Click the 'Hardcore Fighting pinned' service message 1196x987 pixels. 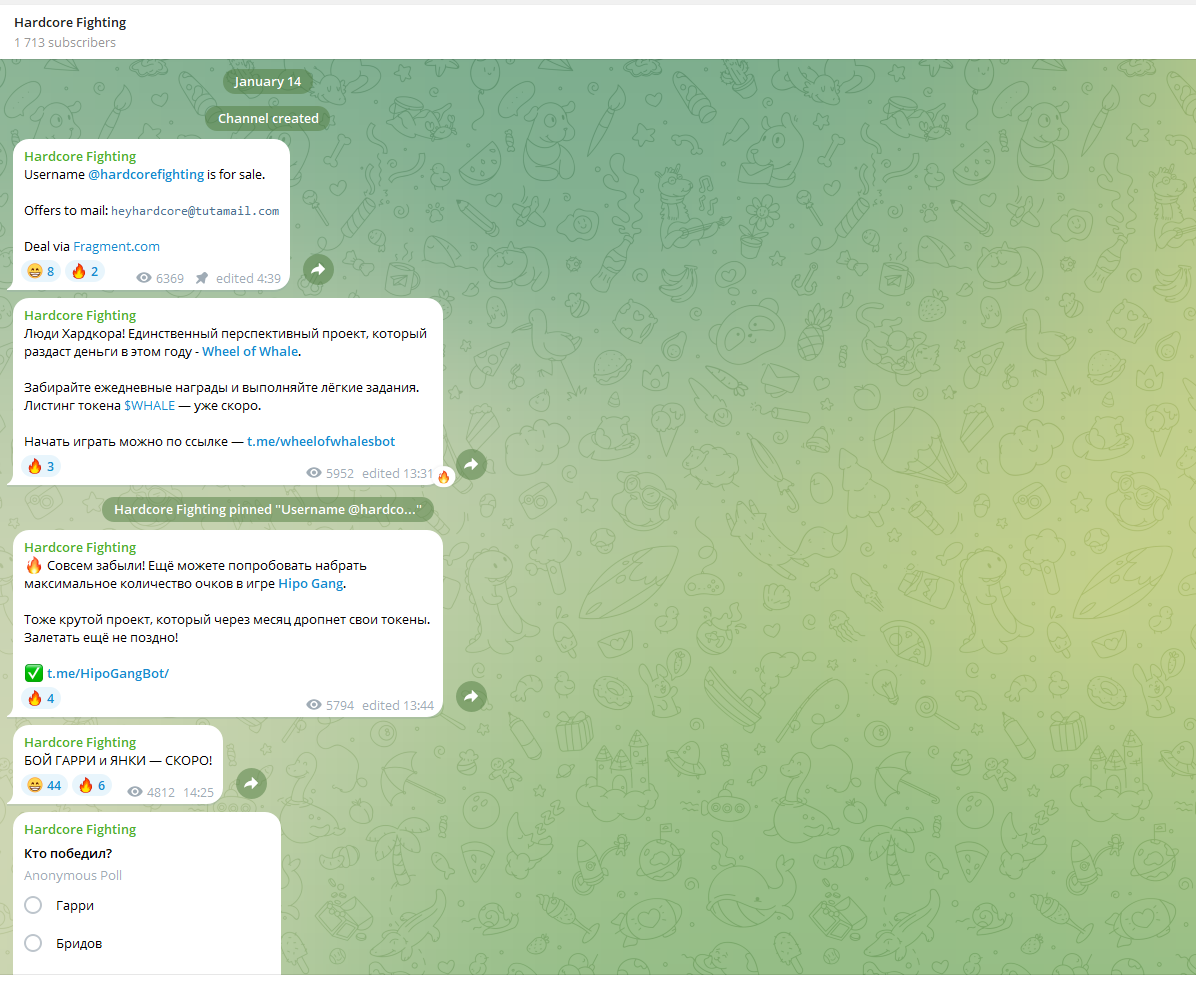pos(268,510)
